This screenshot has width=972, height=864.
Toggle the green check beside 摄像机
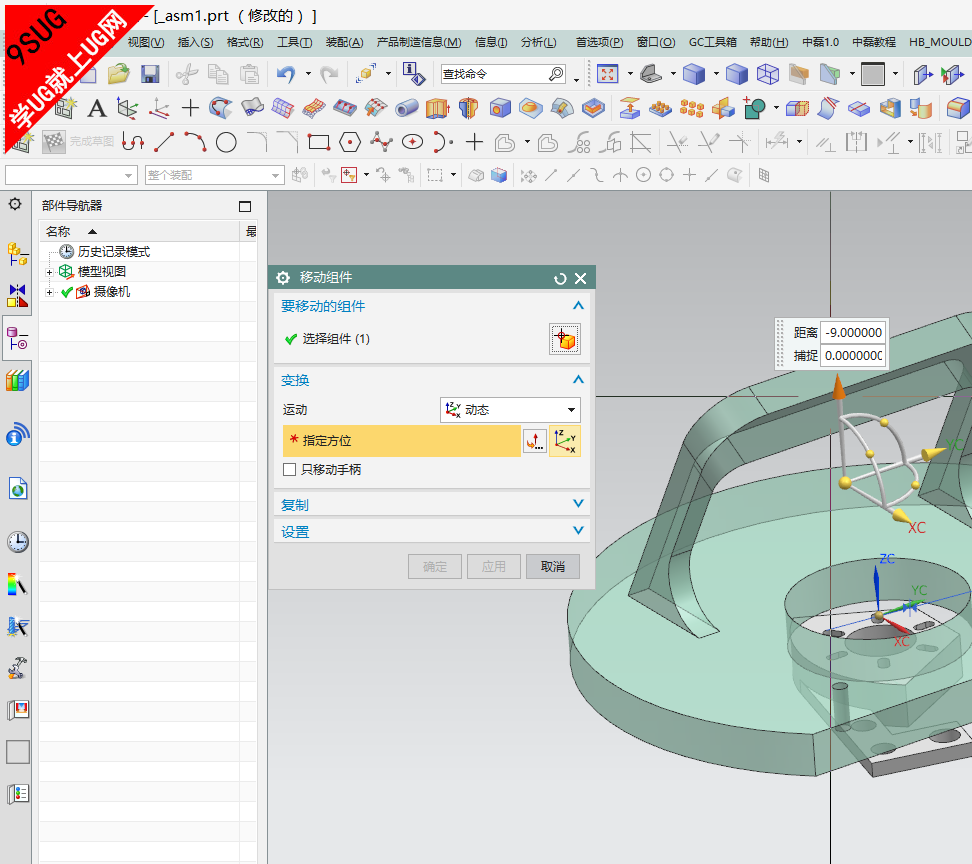click(x=67, y=292)
